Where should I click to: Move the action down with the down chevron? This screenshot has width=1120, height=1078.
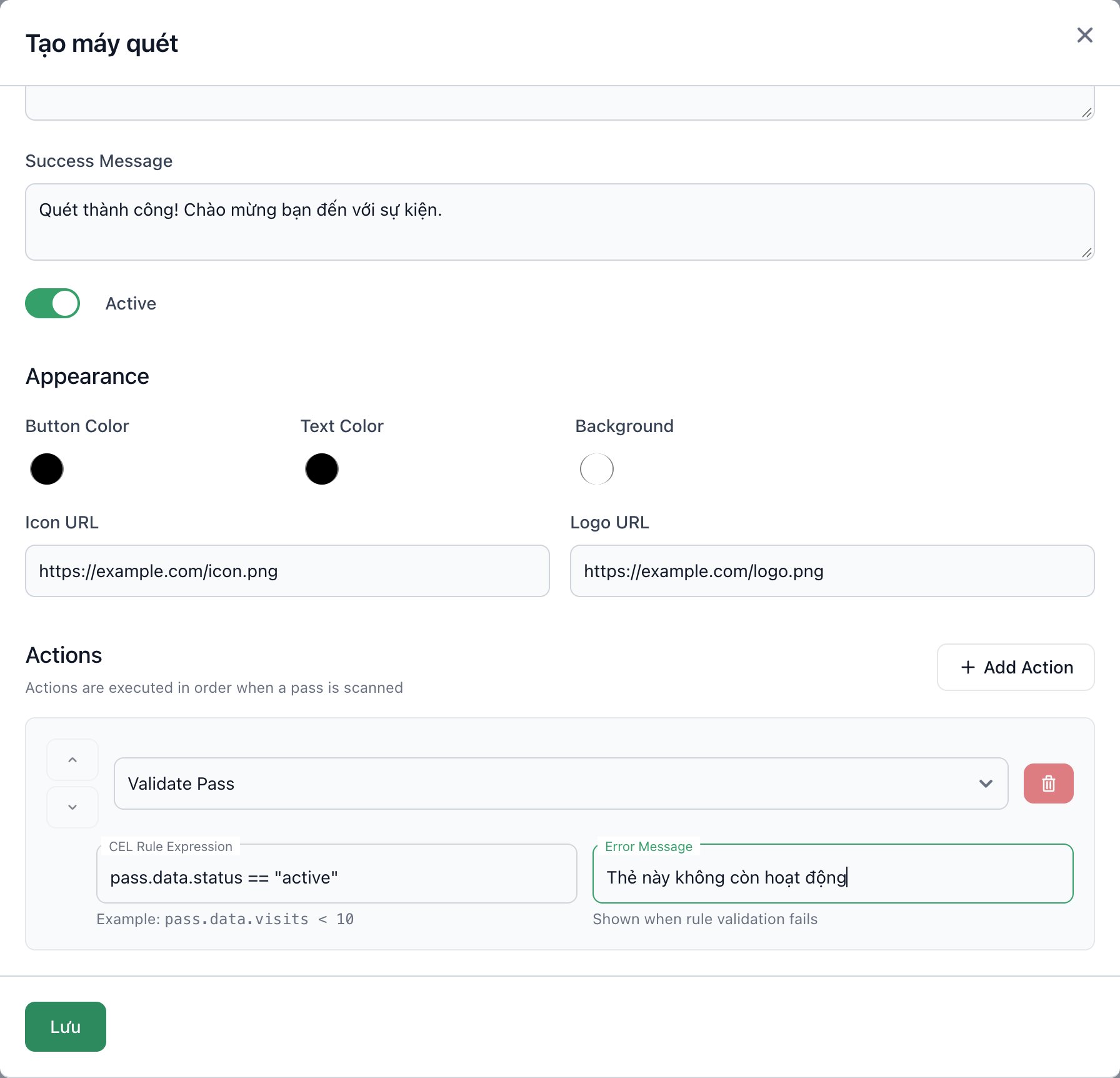[72, 807]
